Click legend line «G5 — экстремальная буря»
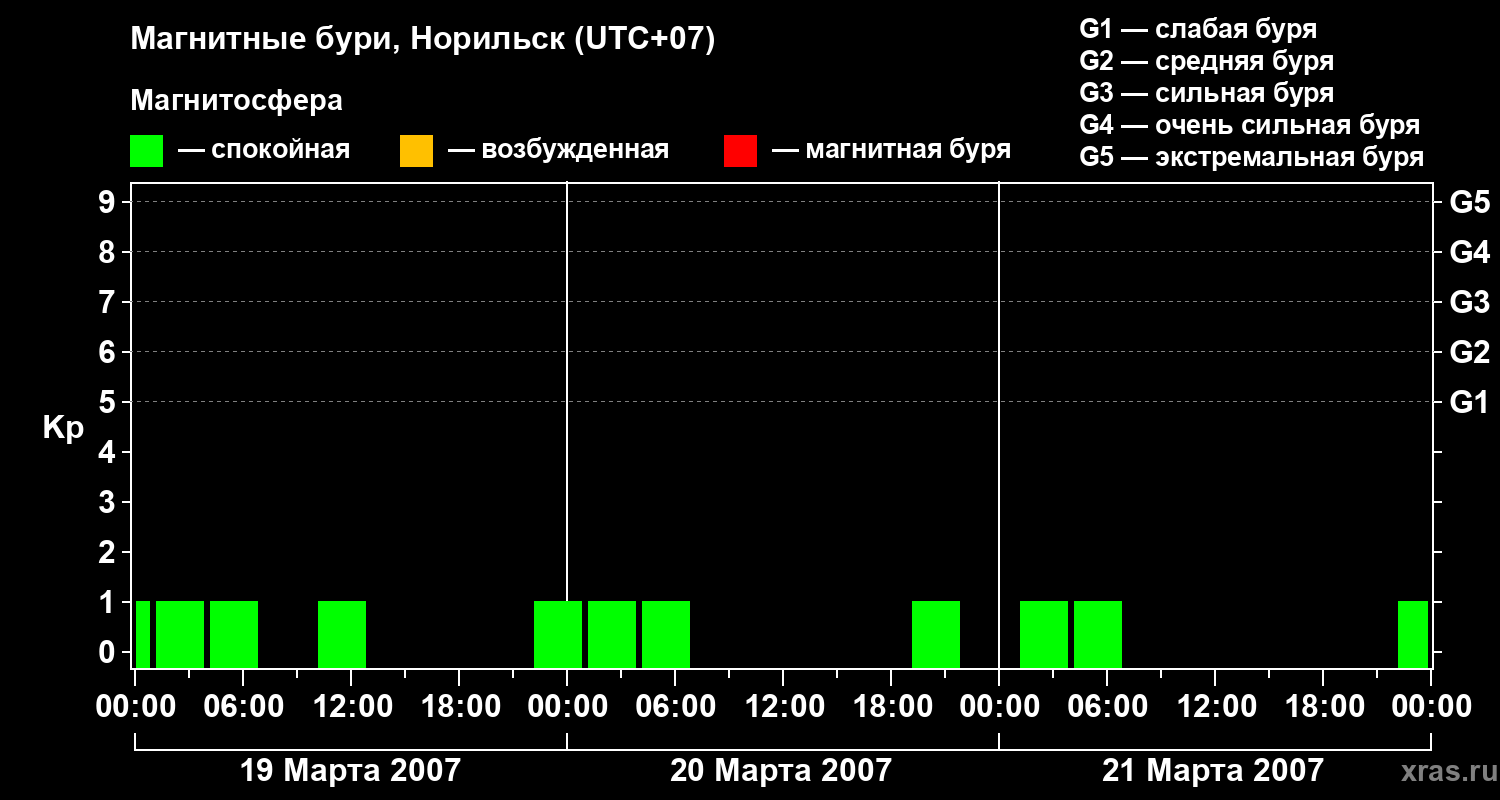Viewport: 1500px width, 800px height. tap(1251, 157)
